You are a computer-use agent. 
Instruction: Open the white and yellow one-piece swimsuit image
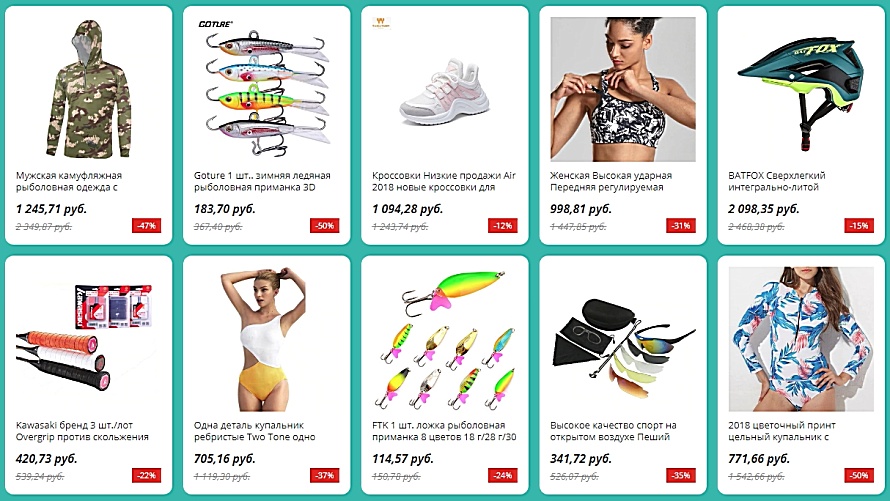(264, 339)
